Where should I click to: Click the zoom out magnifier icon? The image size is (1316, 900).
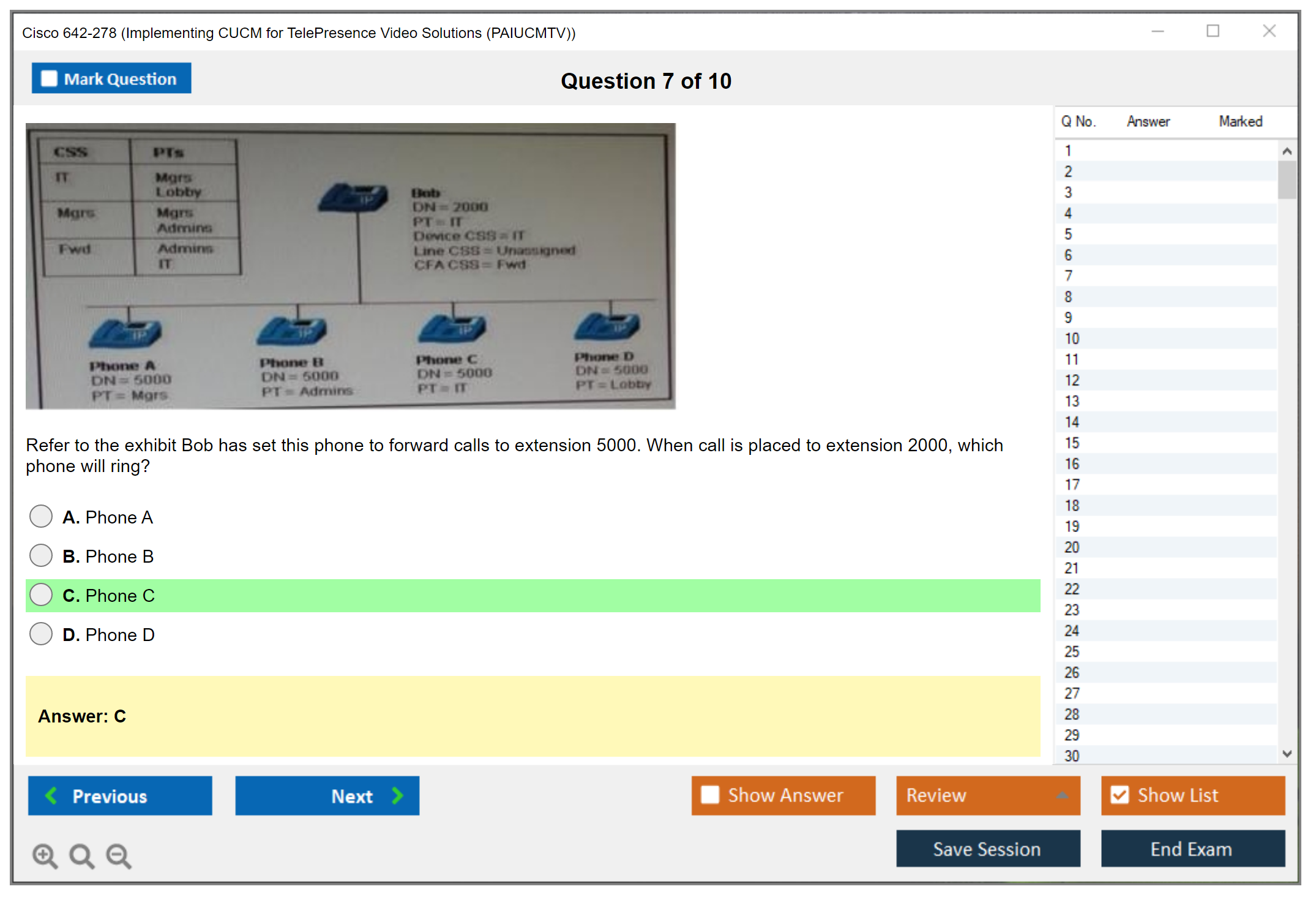tap(119, 855)
